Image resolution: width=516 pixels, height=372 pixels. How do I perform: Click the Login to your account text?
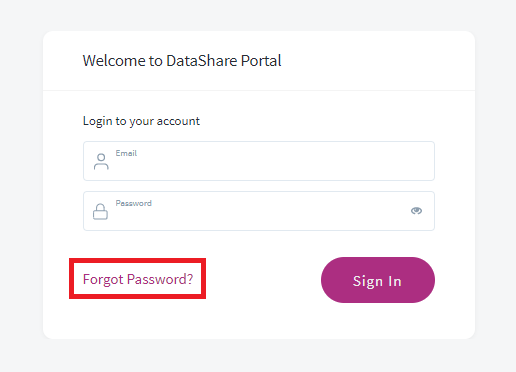(x=141, y=121)
